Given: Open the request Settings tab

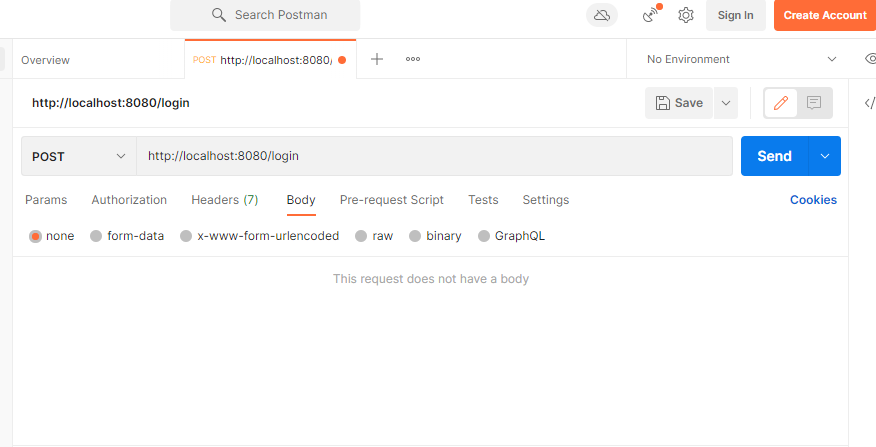Looking at the screenshot, I should click(x=546, y=200).
